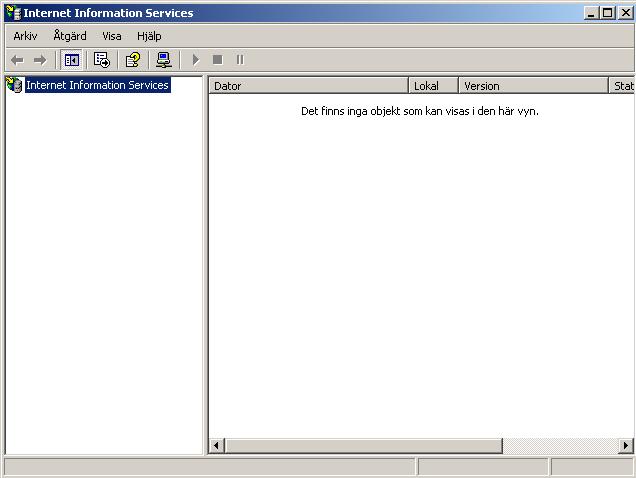The width and height of the screenshot is (636, 478).
Task: Click the horizontal scrollbar right arrow
Action: coord(626,446)
